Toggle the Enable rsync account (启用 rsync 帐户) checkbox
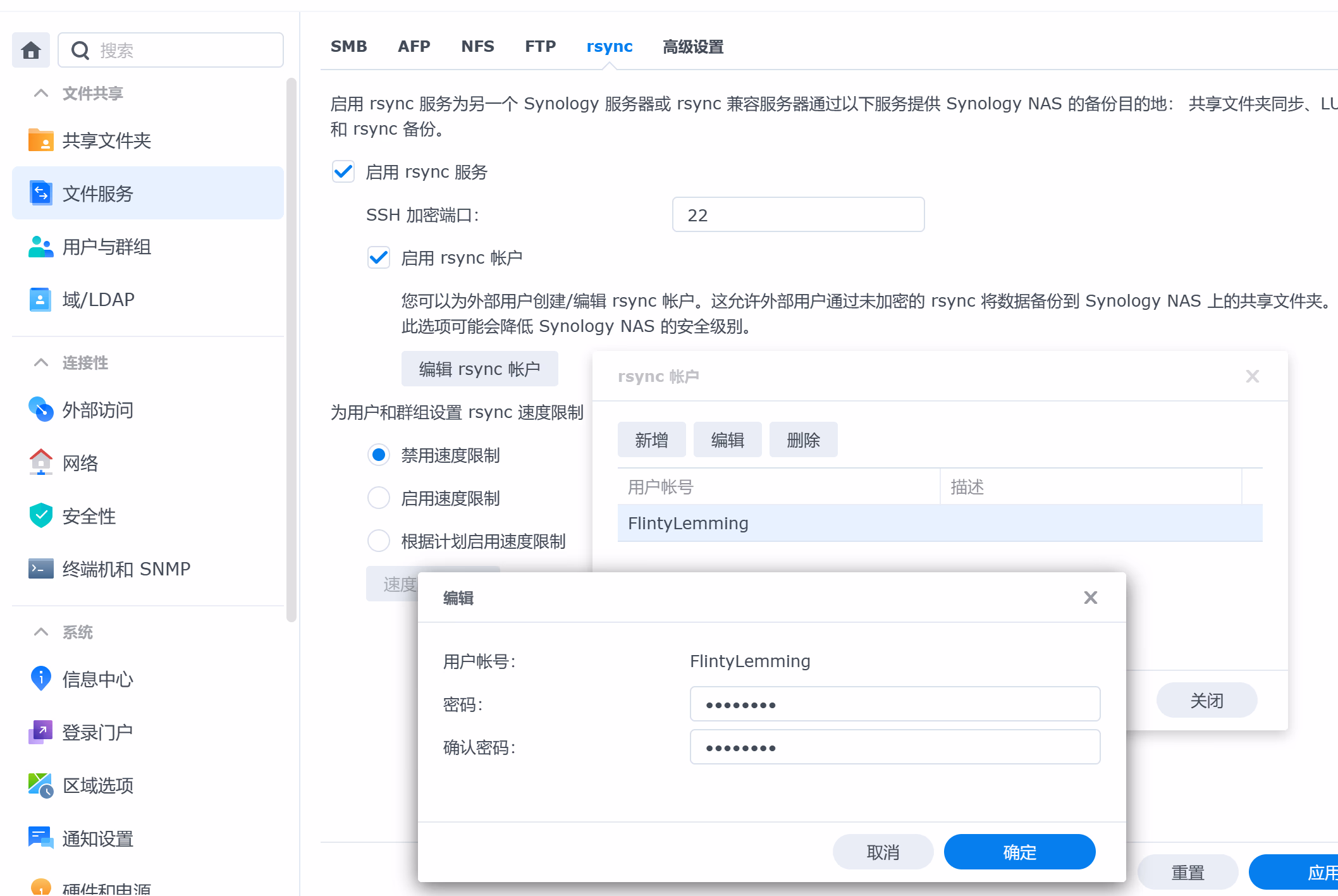The image size is (1338, 896). (379, 257)
